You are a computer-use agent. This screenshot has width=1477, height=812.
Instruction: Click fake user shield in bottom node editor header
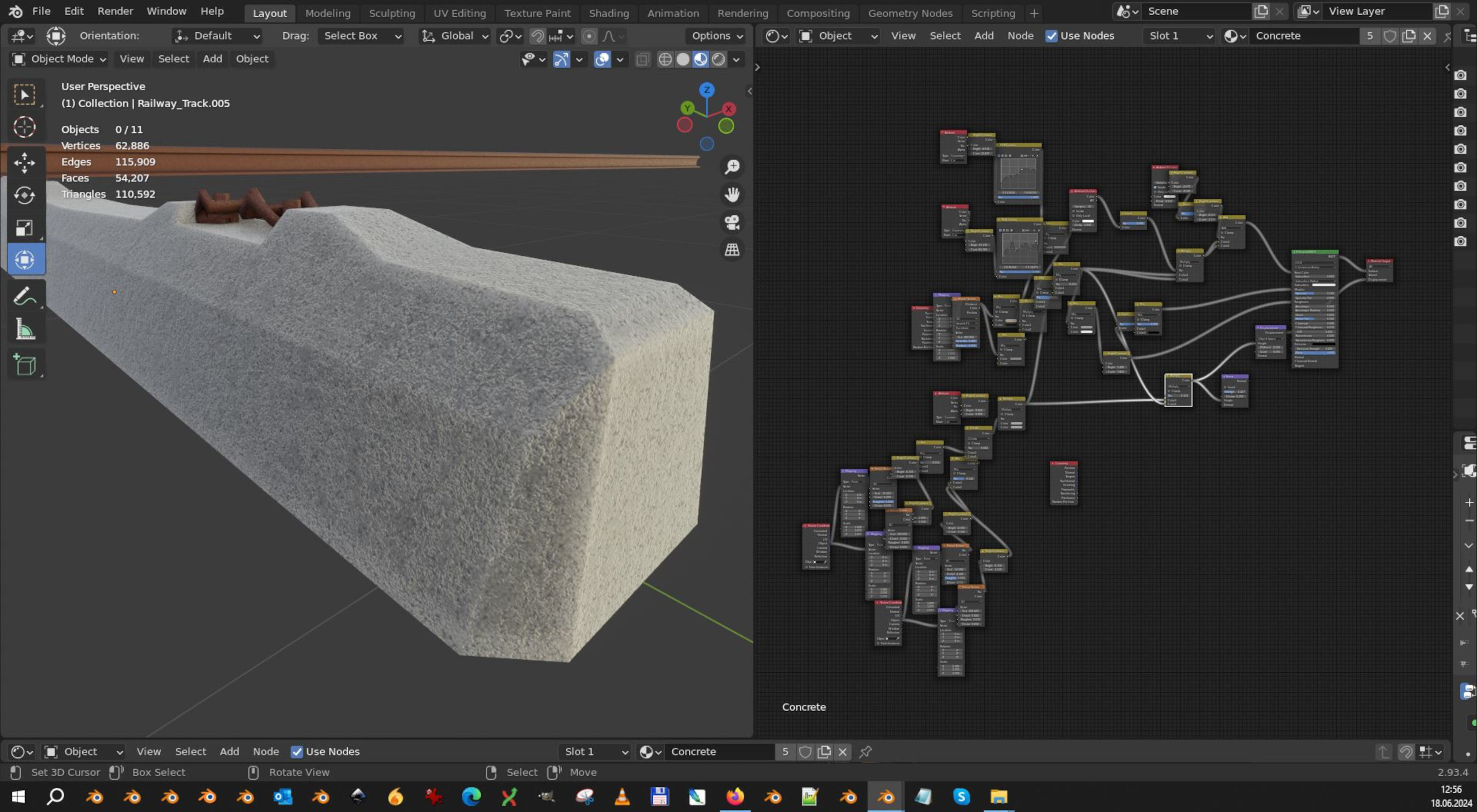pyautogui.click(x=805, y=751)
